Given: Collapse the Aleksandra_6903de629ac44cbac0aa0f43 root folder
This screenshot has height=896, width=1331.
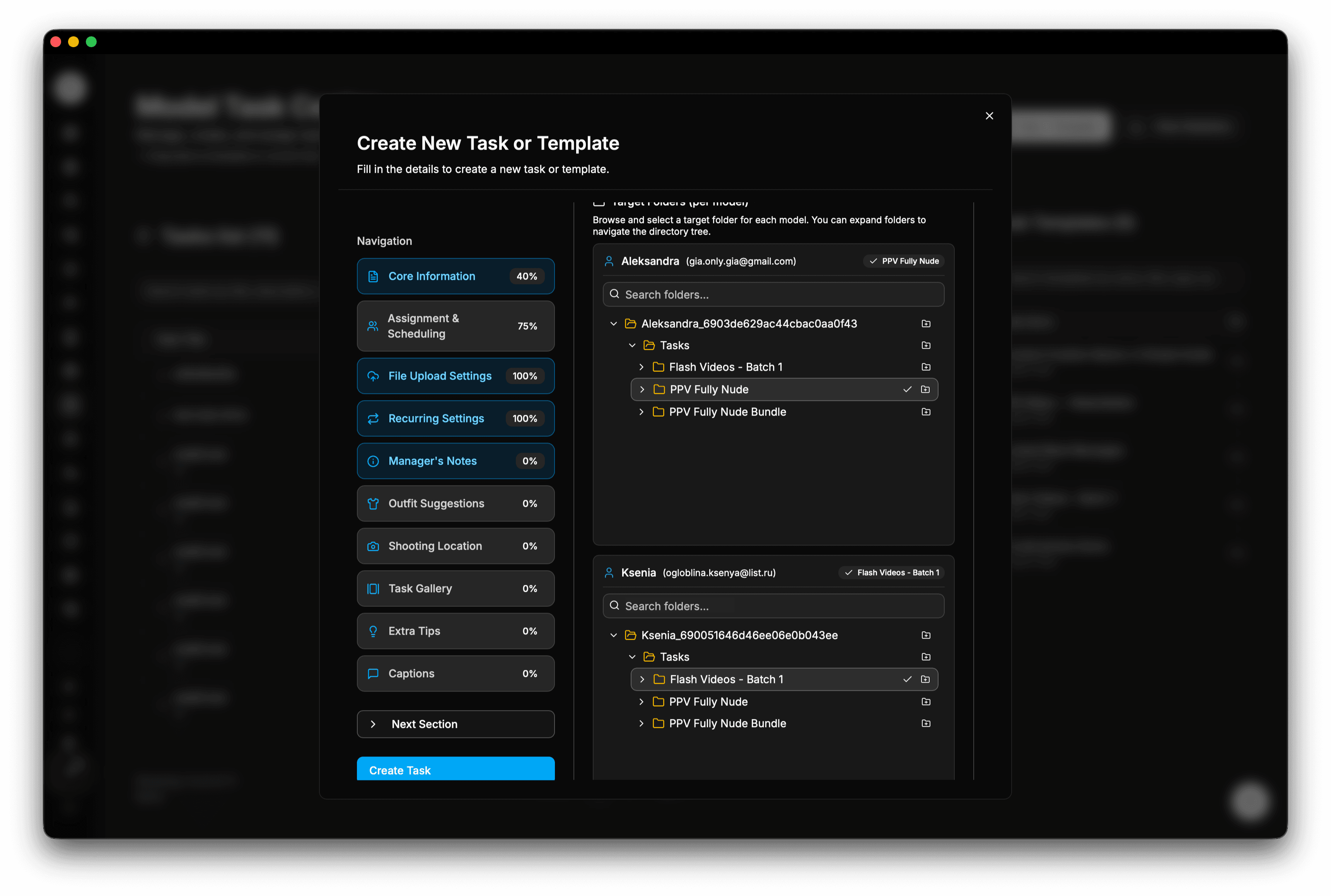Looking at the screenshot, I should pos(613,324).
